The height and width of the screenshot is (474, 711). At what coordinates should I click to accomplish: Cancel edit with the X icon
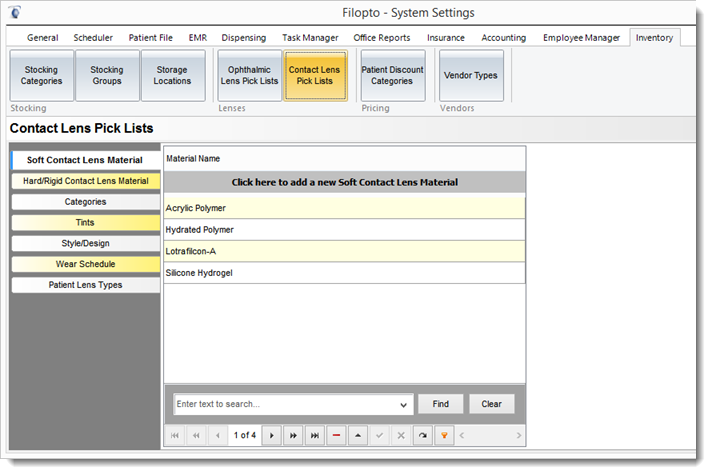click(401, 436)
